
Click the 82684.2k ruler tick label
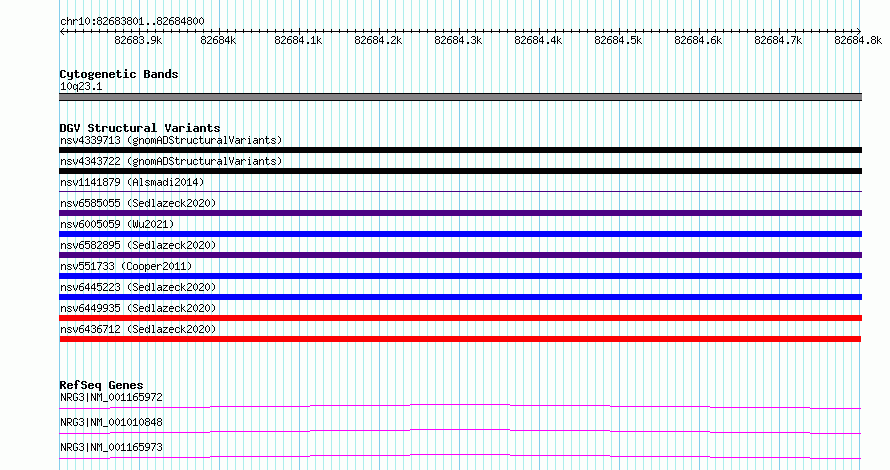tap(378, 40)
